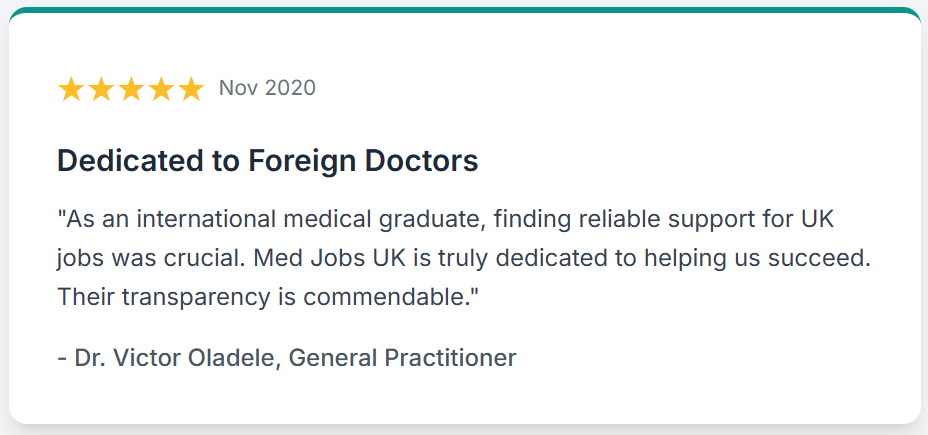Click the review quote starting 'As an international'
928x435 pixels.
click(x=464, y=258)
